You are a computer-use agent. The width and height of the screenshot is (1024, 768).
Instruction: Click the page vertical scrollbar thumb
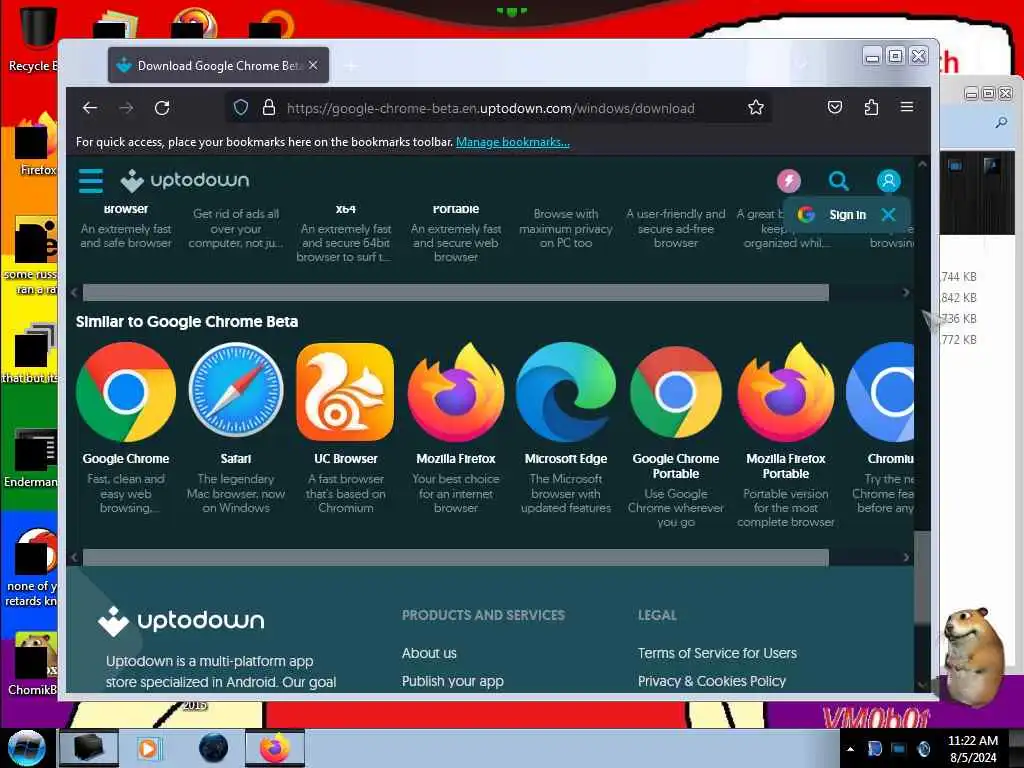coord(922,578)
